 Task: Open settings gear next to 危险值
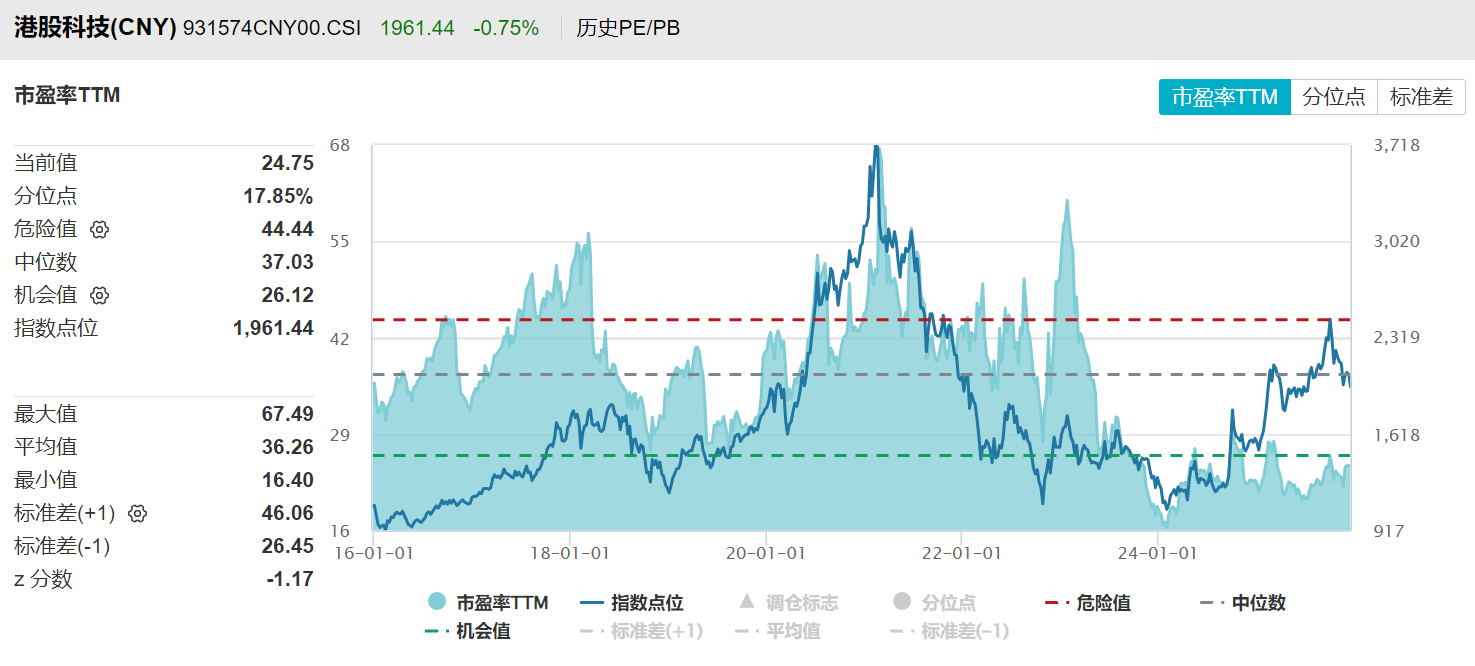tap(99, 230)
